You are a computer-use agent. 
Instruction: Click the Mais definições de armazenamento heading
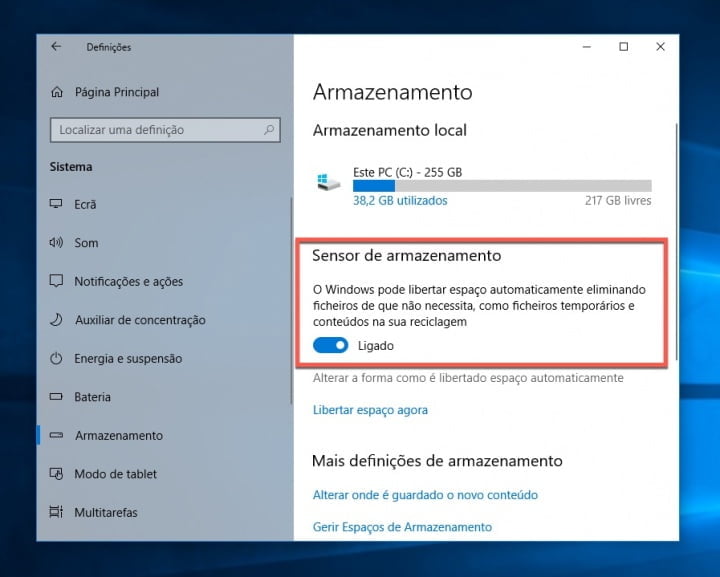(x=437, y=460)
